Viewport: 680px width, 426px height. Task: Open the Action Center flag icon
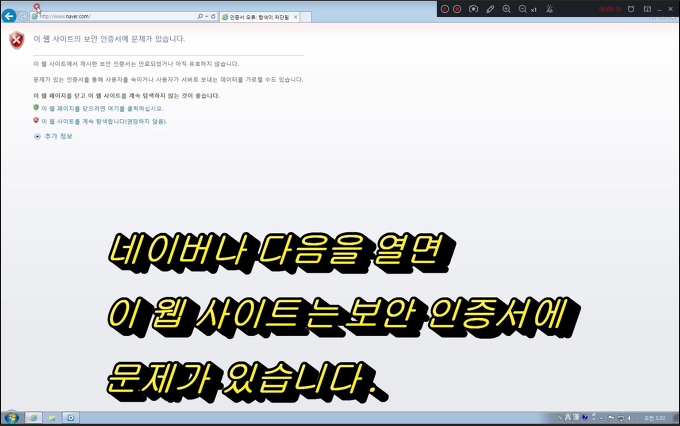point(611,418)
